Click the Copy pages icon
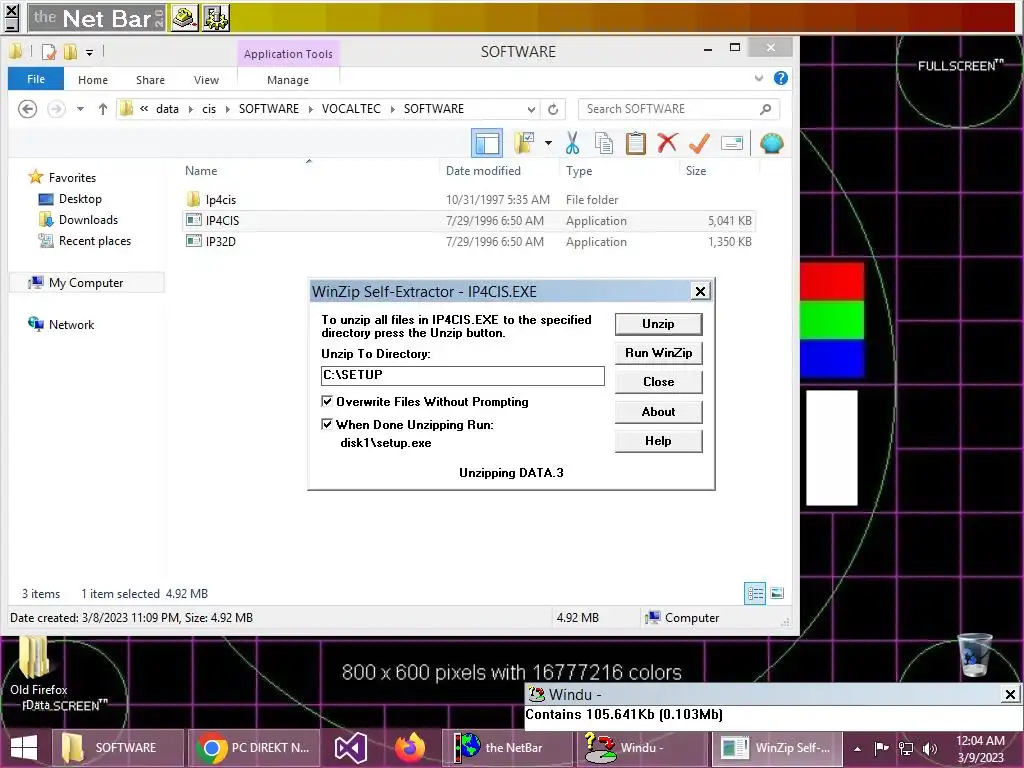Screen dimensions: 1024x768 tap(604, 143)
